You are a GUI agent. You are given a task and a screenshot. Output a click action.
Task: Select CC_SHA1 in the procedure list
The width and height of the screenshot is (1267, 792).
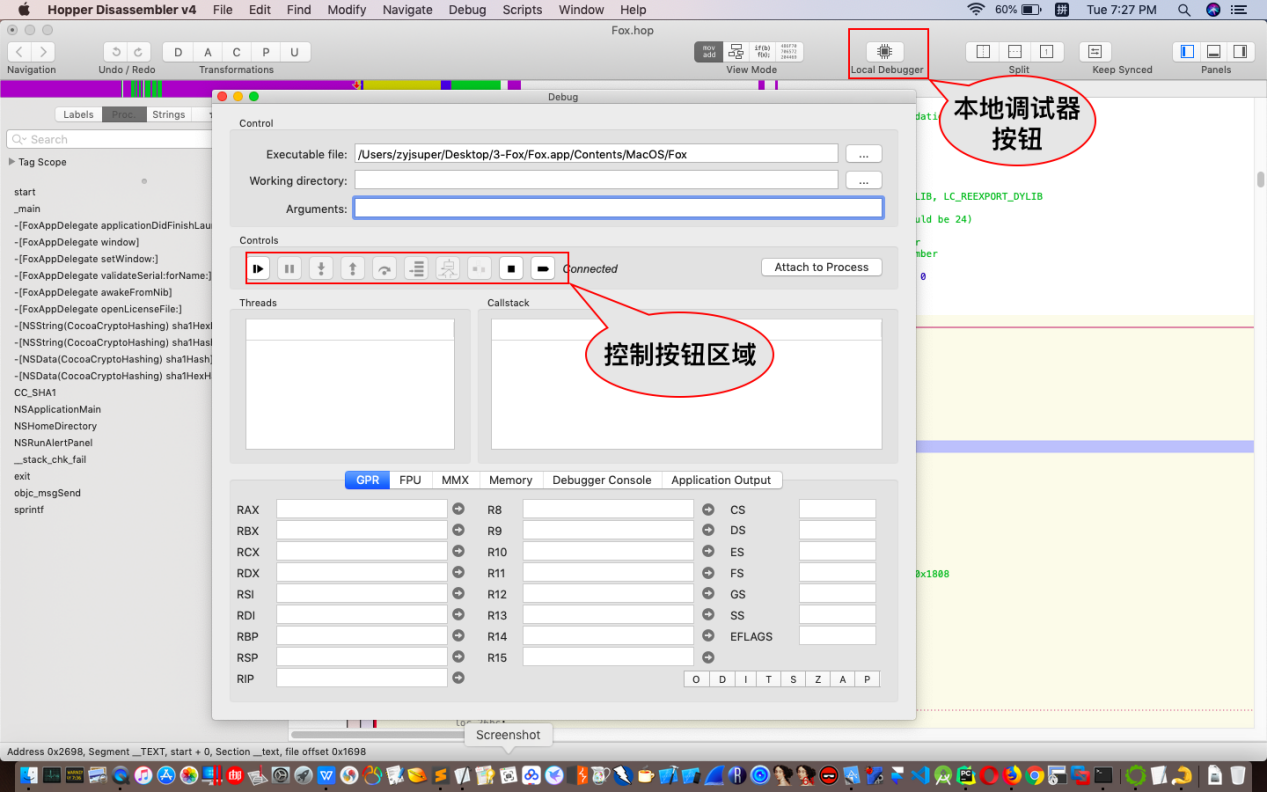[35, 392]
